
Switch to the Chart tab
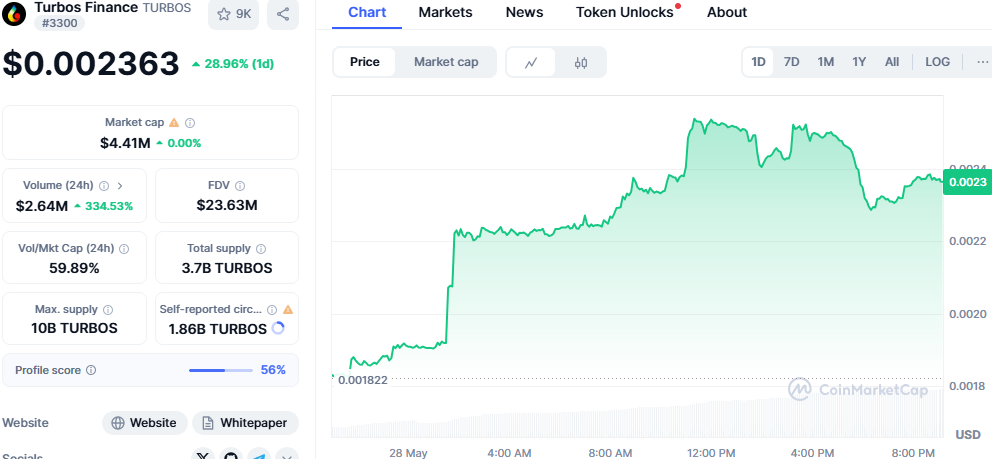367,13
